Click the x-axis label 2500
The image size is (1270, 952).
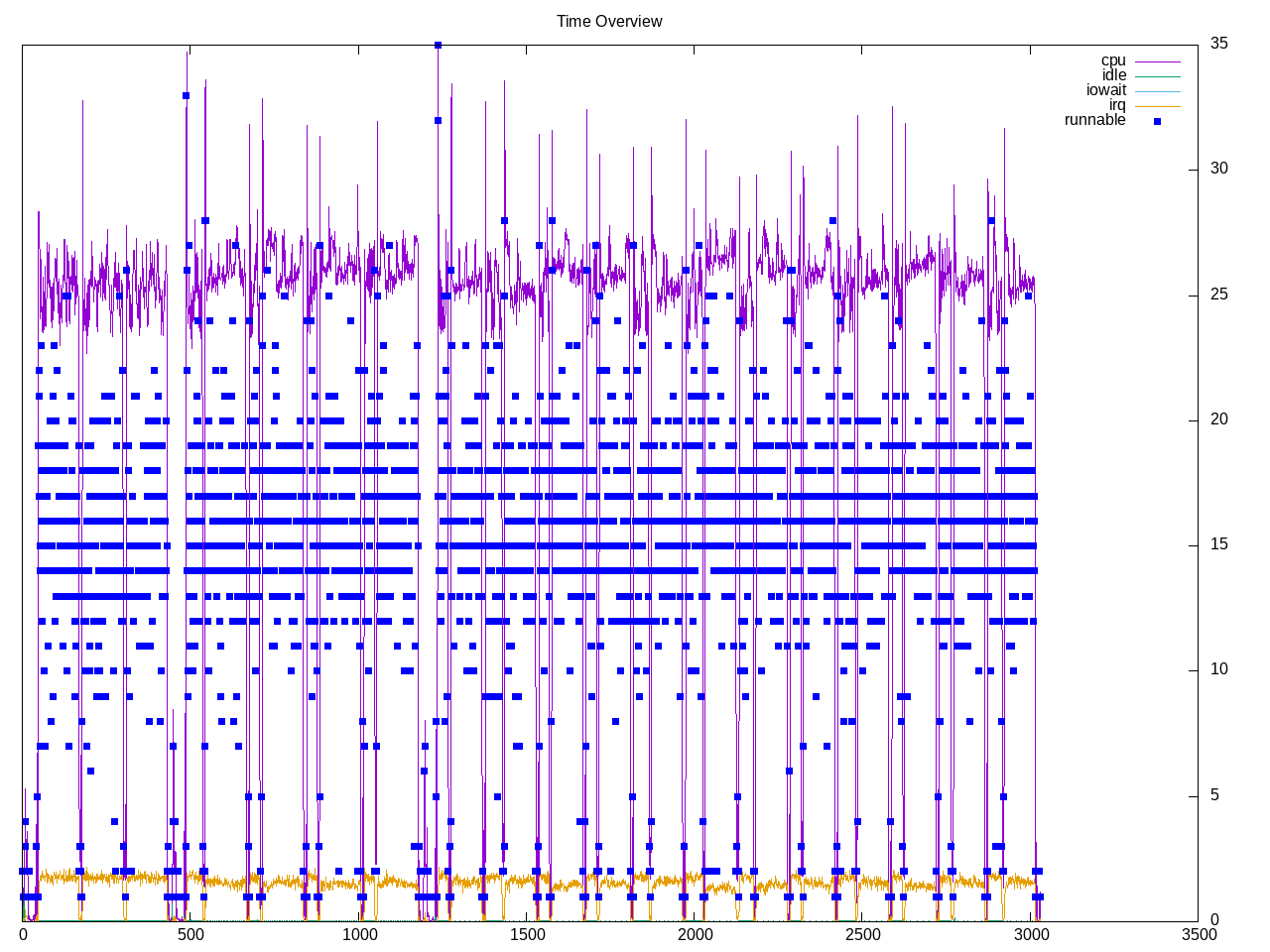(x=862, y=934)
